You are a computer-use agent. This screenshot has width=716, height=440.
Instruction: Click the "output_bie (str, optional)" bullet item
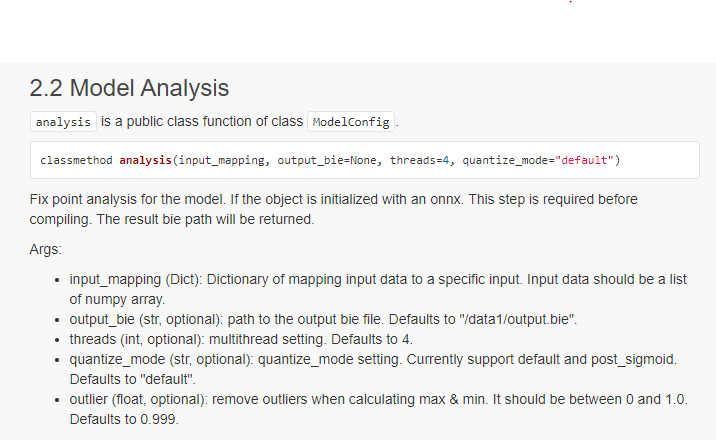coord(323,319)
